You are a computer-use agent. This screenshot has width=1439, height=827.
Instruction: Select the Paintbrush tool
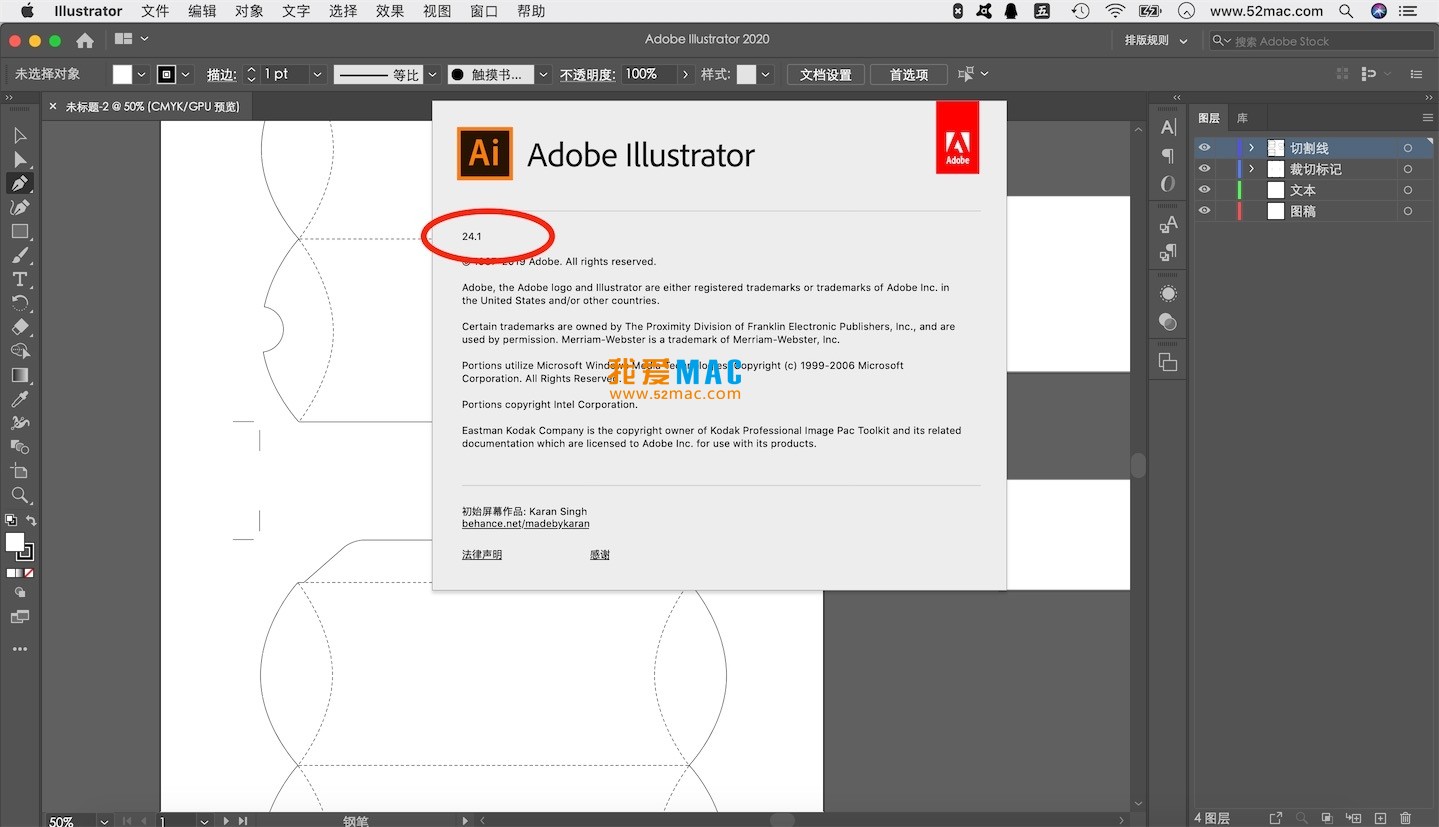click(x=18, y=255)
